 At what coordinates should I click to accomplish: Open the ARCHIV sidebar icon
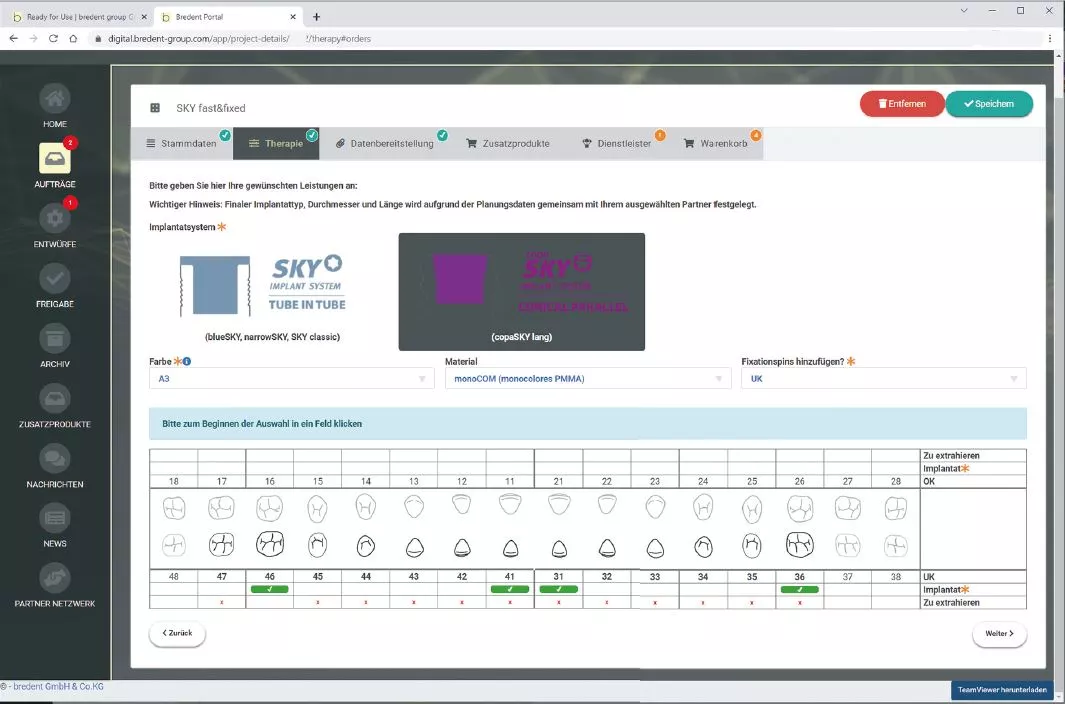click(55, 339)
